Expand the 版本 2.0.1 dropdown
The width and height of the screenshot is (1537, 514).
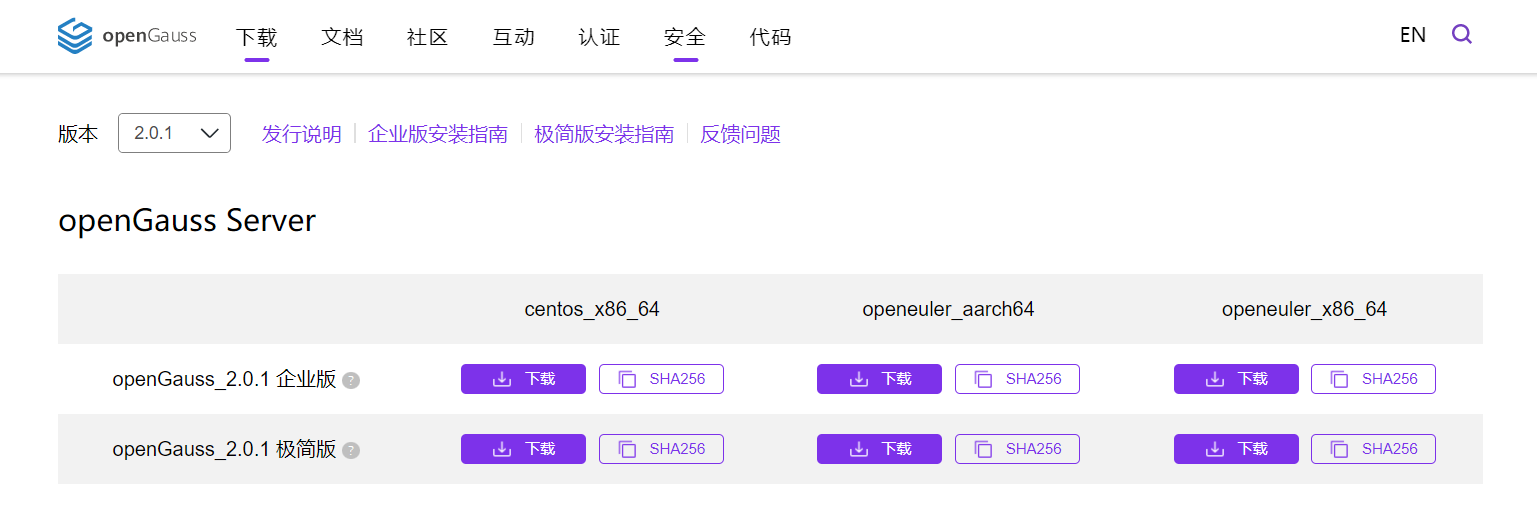point(174,133)
